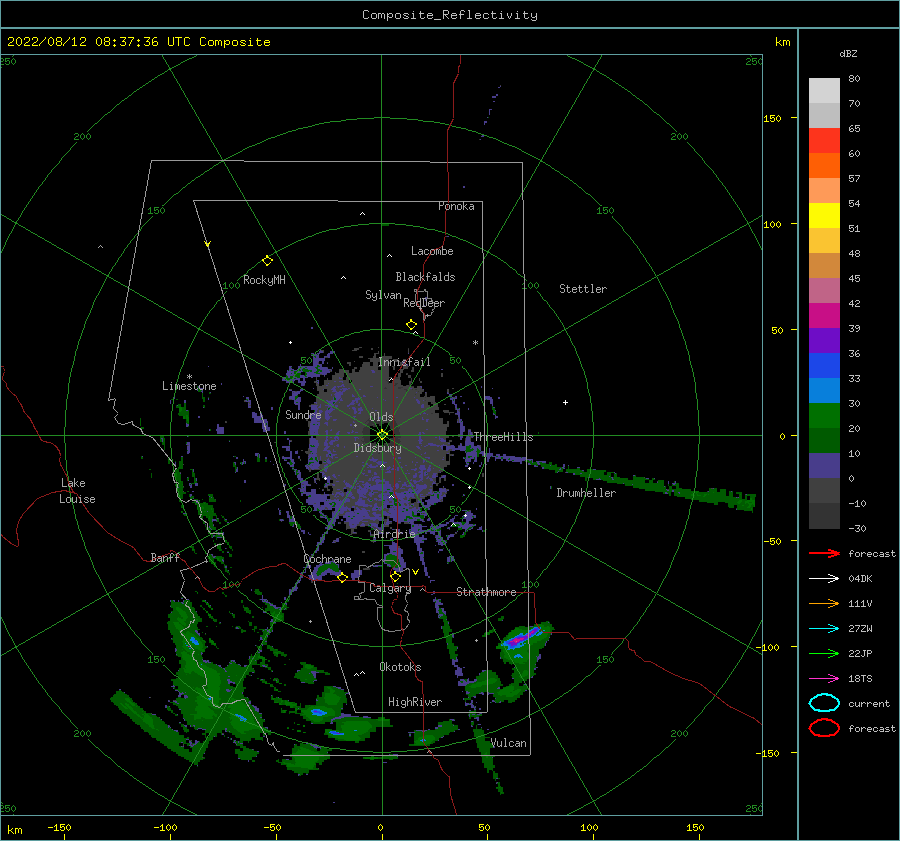Click the dBZ legend heading
Screen dimensions: 900x841
click(x=848, y=54)
